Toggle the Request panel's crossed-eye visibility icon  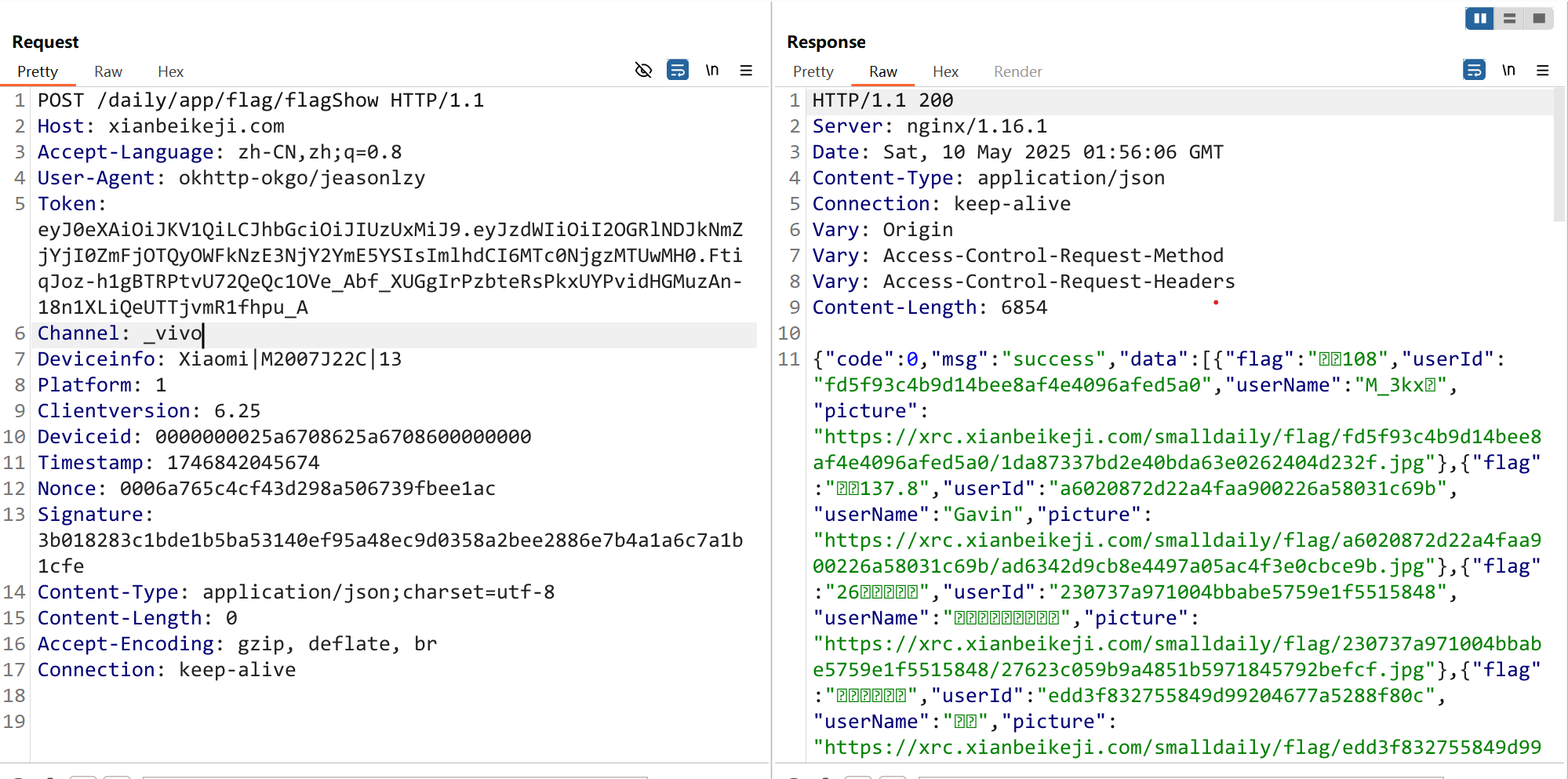coord(643,71)
